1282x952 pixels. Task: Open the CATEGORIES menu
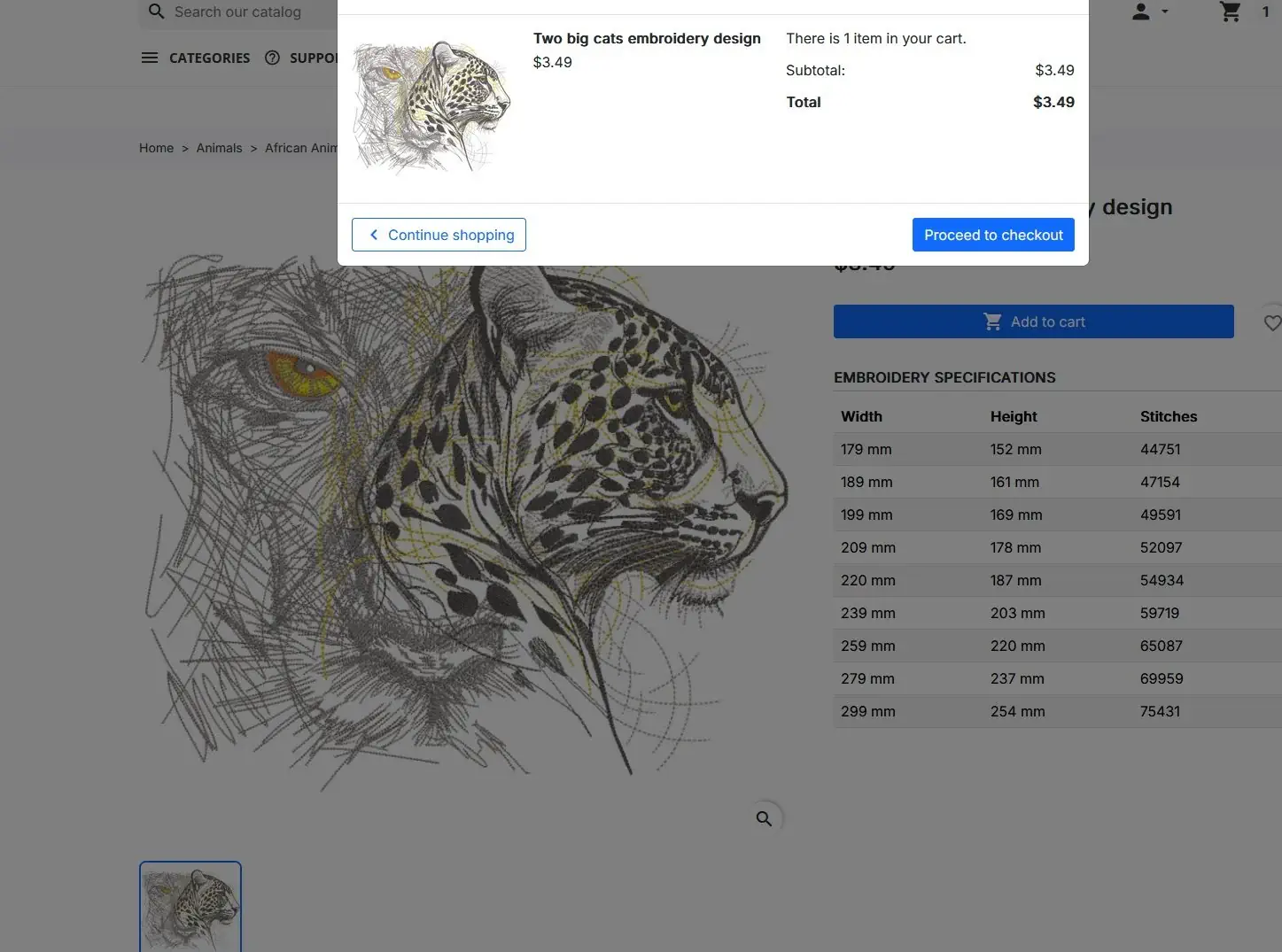click(x=209, y=58)
